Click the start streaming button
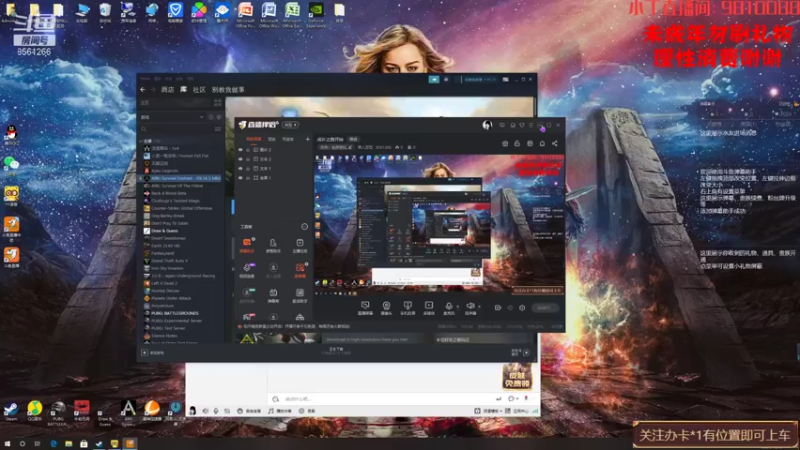Viewport: 800px width, 450px height. pyautogui.click(x=545, y=308)
